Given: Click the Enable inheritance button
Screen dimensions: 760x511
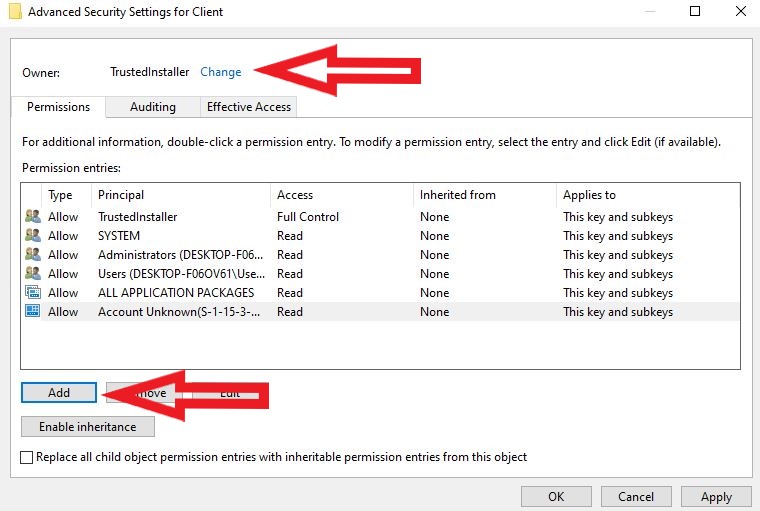Looking at the screenshot, I should 87,427.
